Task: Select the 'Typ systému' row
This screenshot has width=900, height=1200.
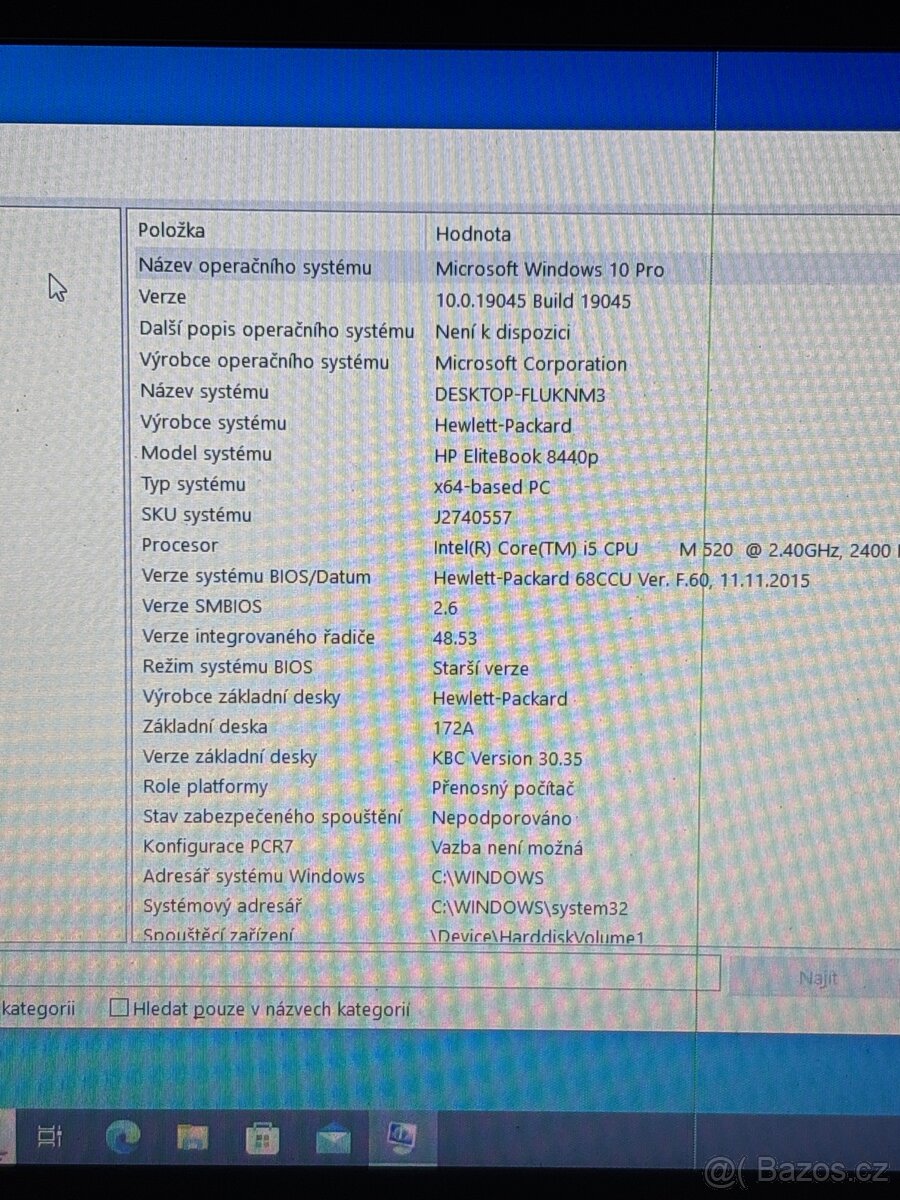Action: point(193,484)
